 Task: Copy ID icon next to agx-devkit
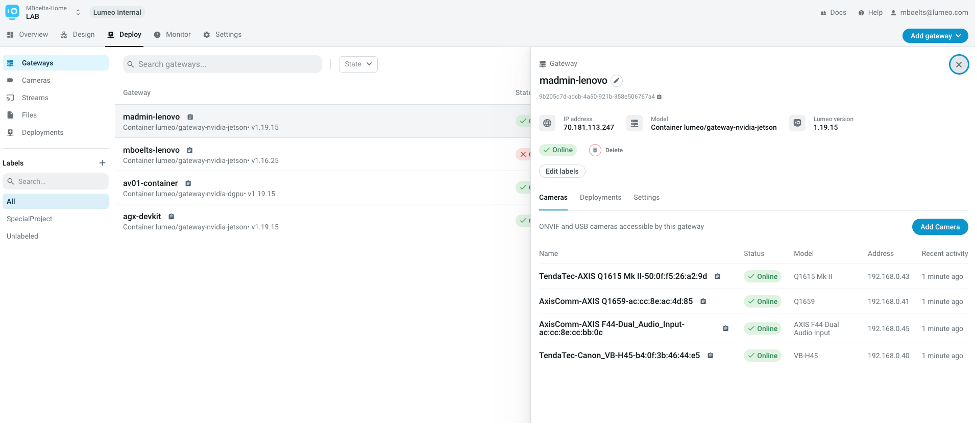click(x=171, y=216)
